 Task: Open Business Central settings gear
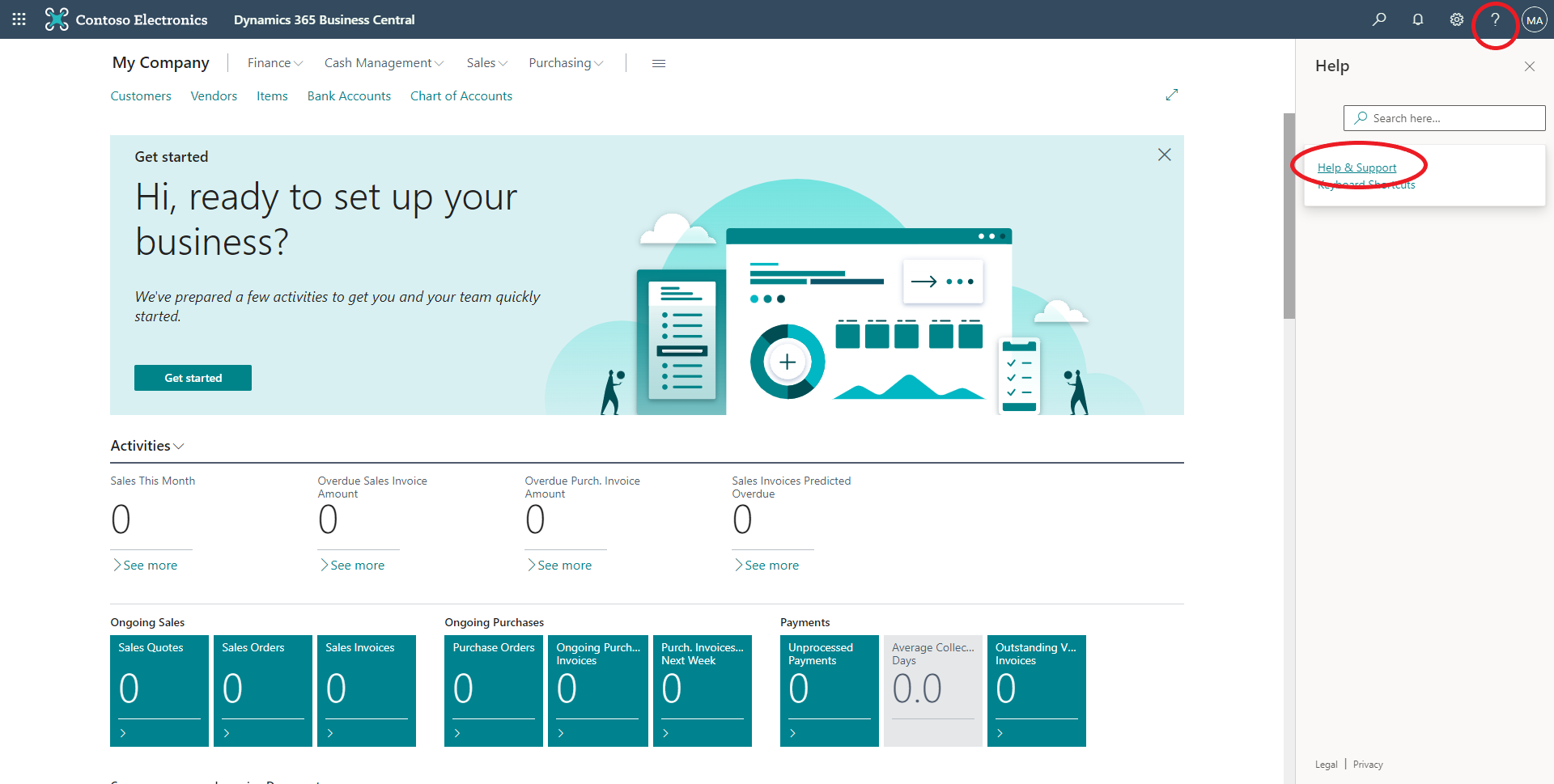(x=1456, y=19)
